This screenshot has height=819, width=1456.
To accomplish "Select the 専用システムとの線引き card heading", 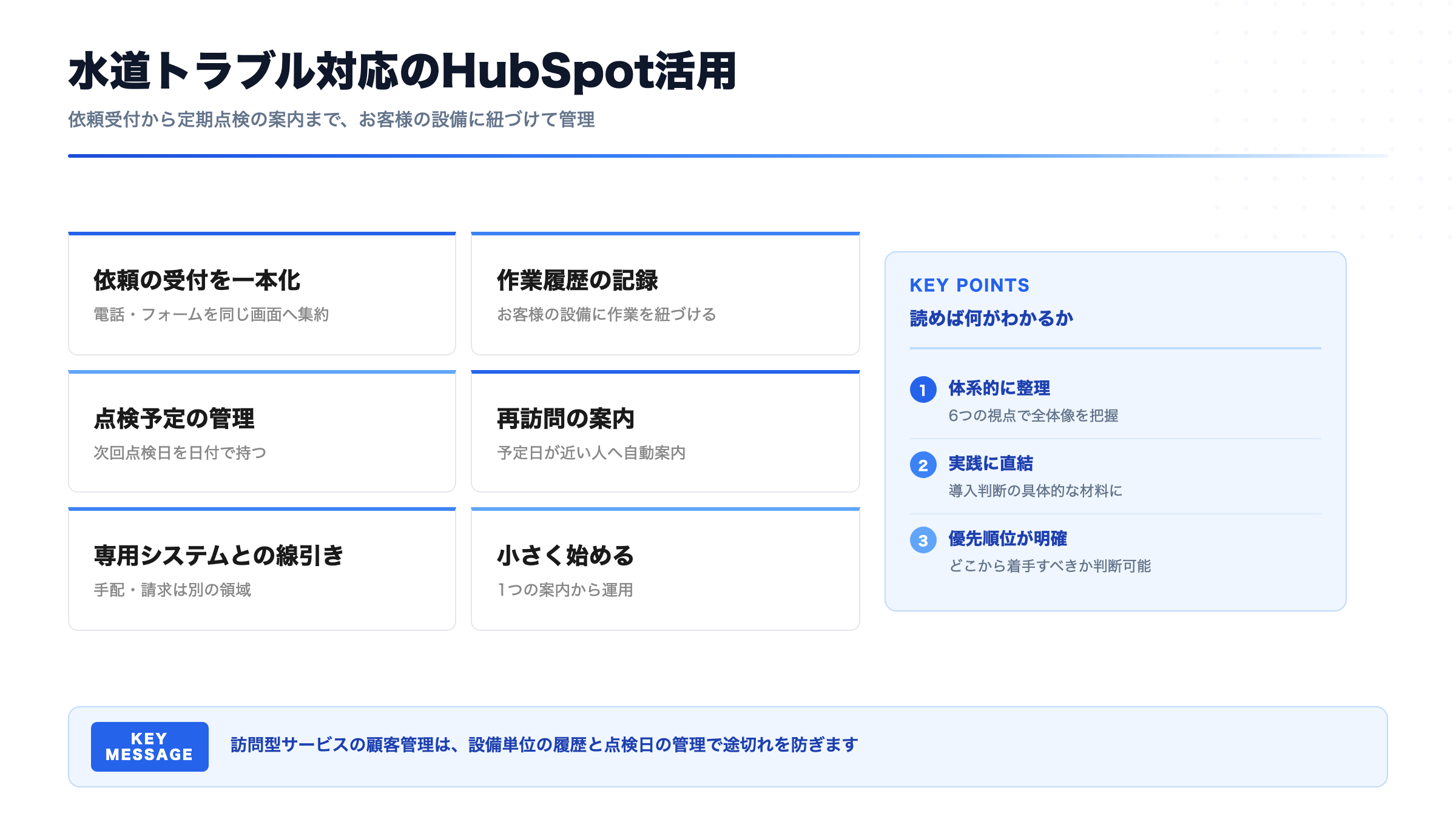I will click(219, 556).
